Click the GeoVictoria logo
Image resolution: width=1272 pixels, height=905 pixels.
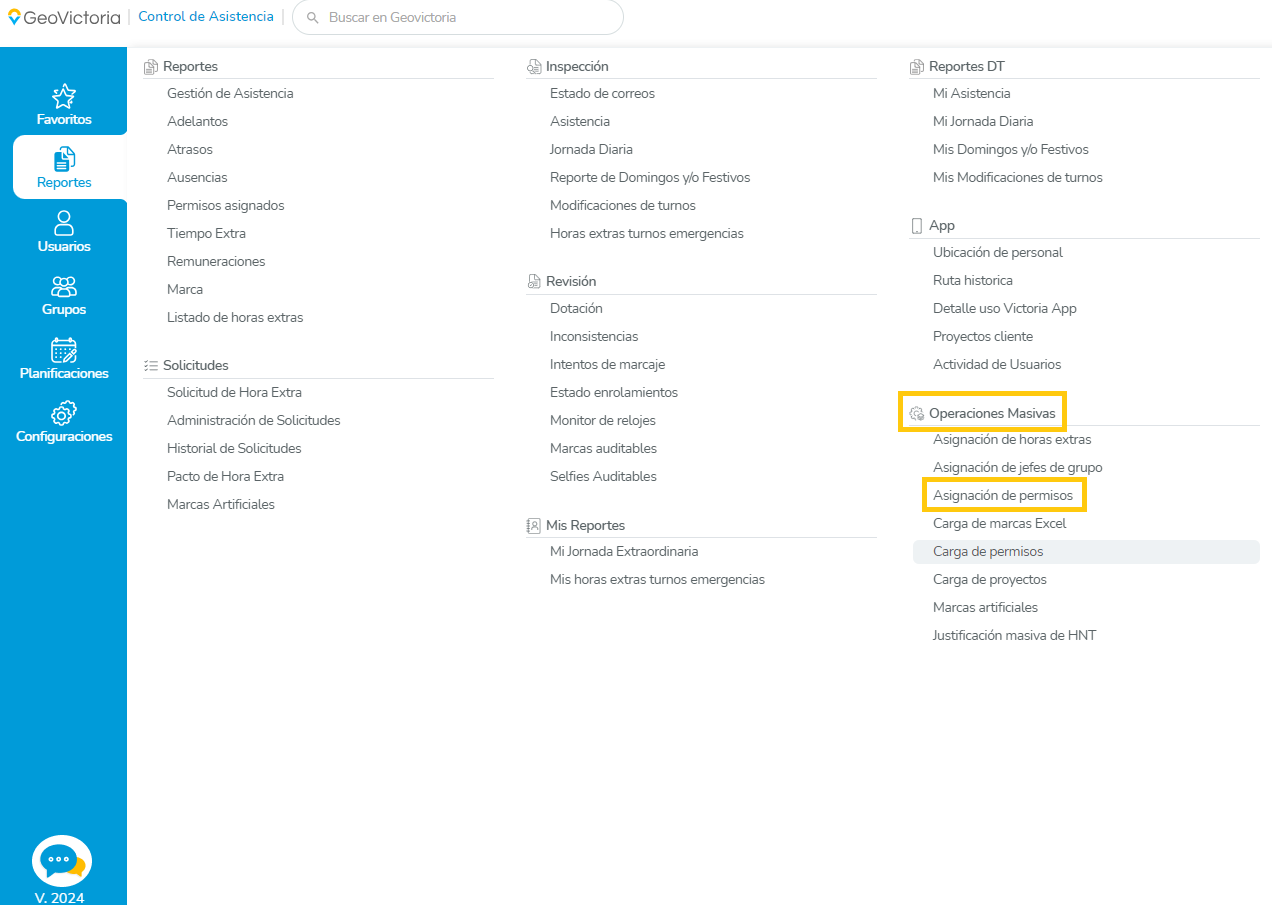64,17
